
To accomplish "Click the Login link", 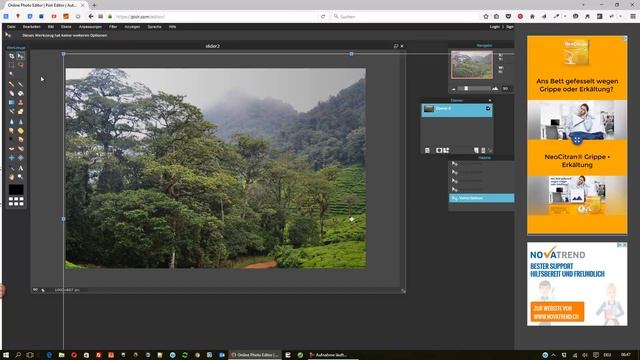I will 494,27.
